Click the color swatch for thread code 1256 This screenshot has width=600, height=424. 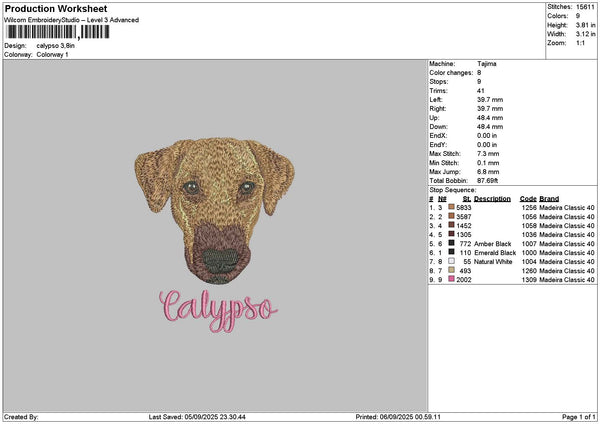pos(452,207)
